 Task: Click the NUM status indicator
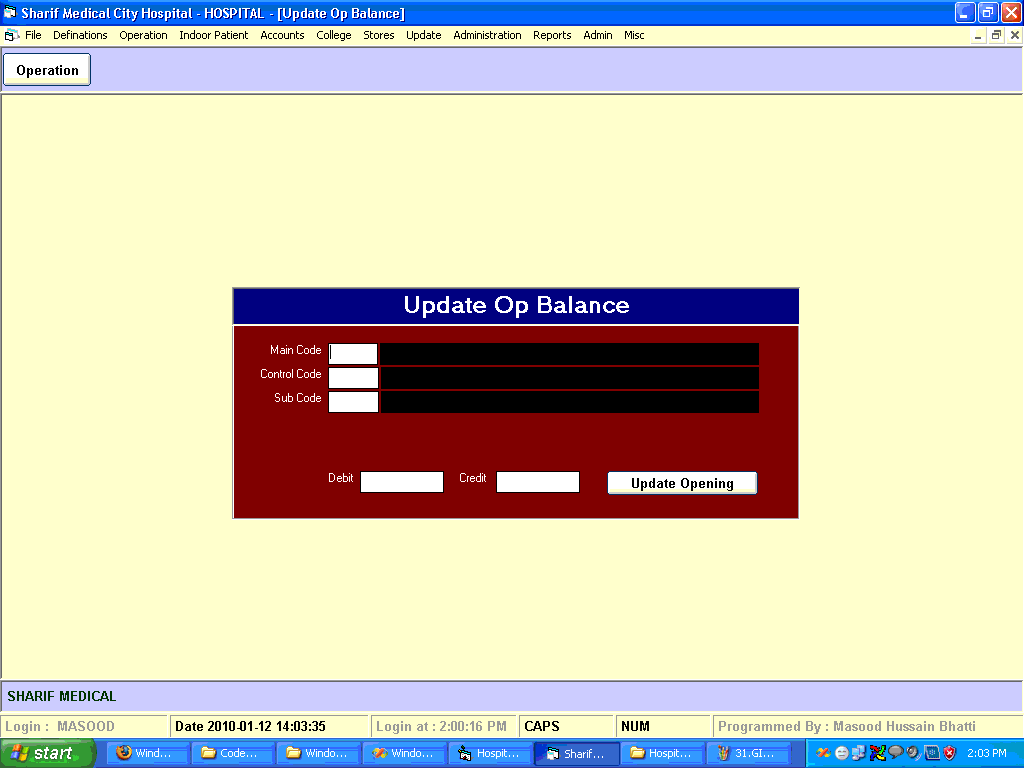point(663,726)
